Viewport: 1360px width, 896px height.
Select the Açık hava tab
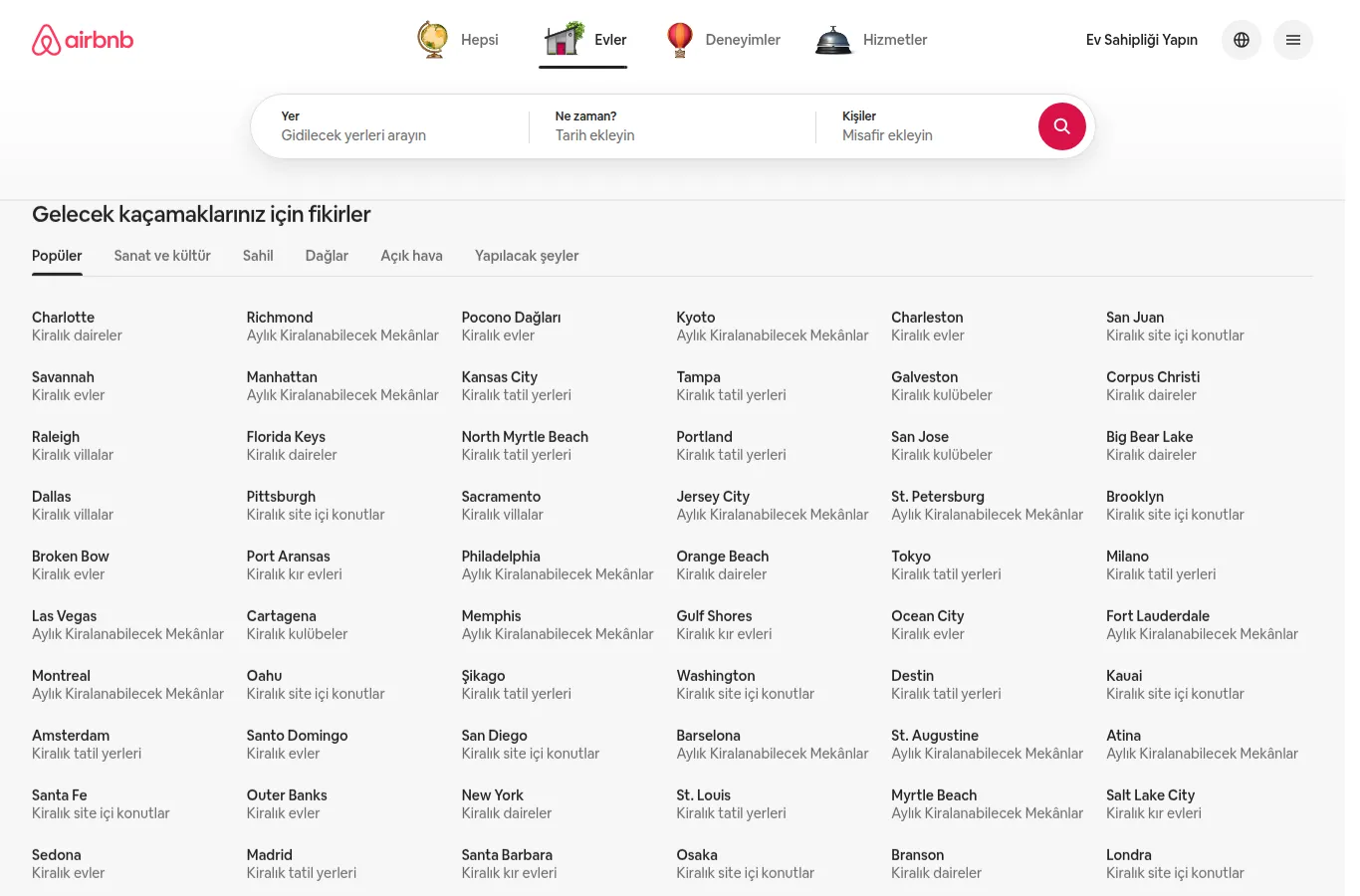411,256
